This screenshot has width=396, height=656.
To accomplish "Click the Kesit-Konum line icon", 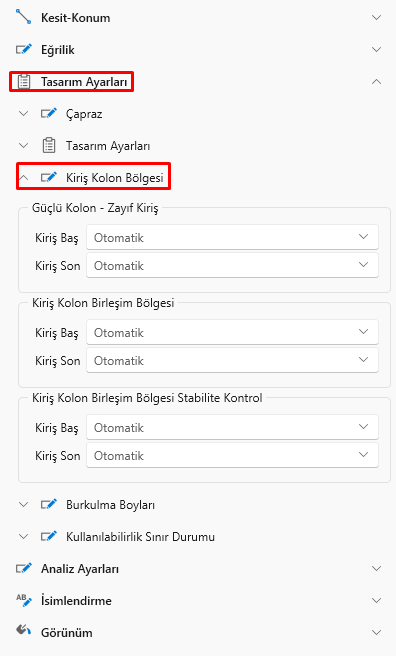I will (x=23, y=17).
